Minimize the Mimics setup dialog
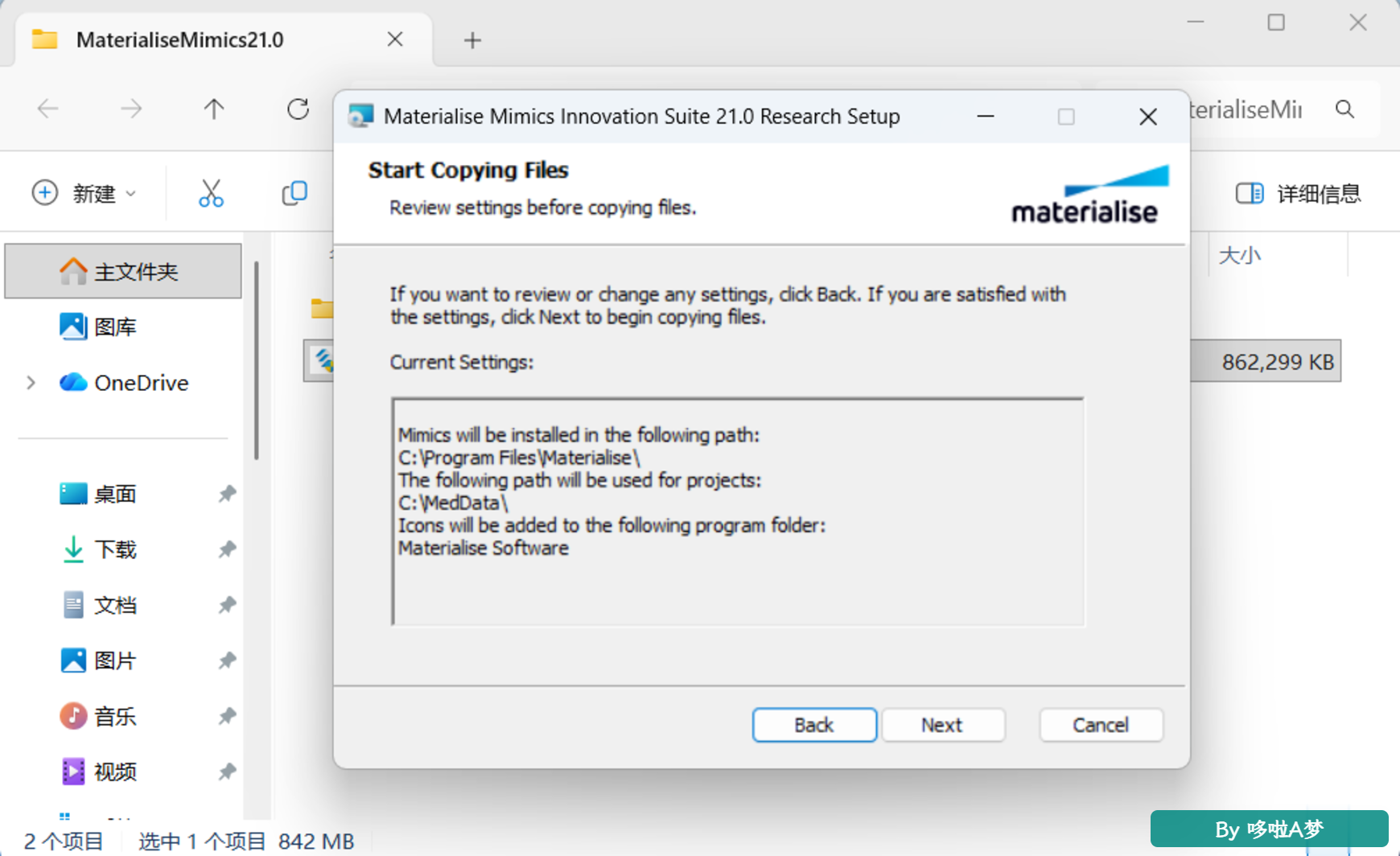Screen dimensions: 1400x856 coord(986,117)
